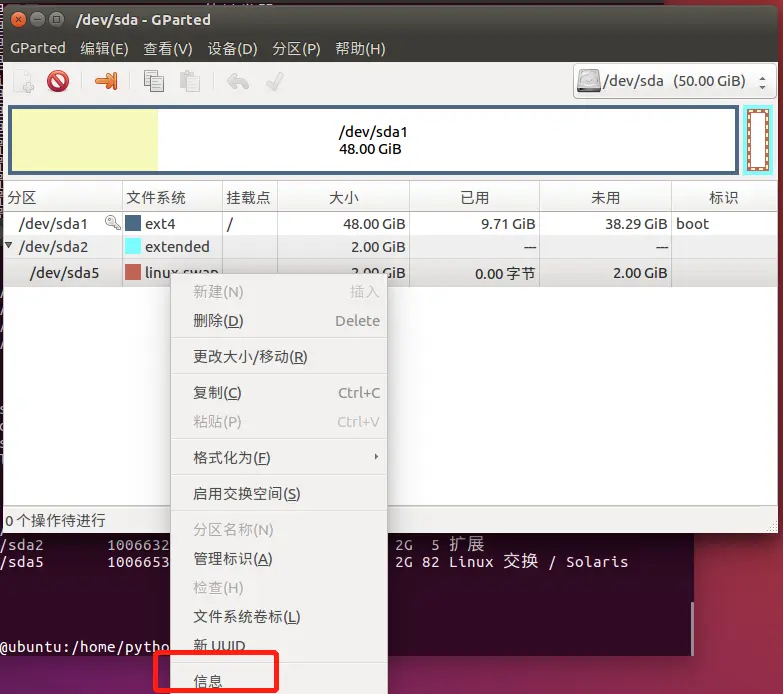This screenshot has width=783, height=694.
Task: Choose 更改大小/移动(R) in context menu
Action: [x=279, y=356]
